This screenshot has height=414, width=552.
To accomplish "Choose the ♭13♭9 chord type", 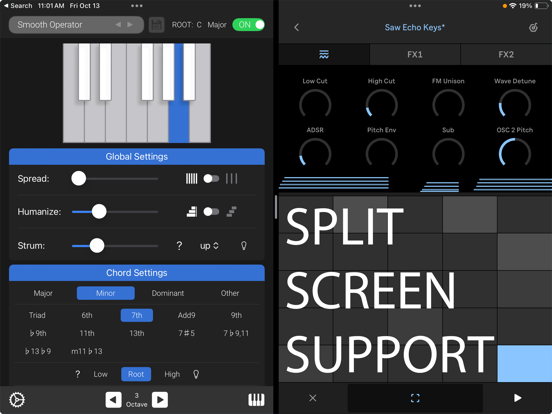I will (38, 351).
